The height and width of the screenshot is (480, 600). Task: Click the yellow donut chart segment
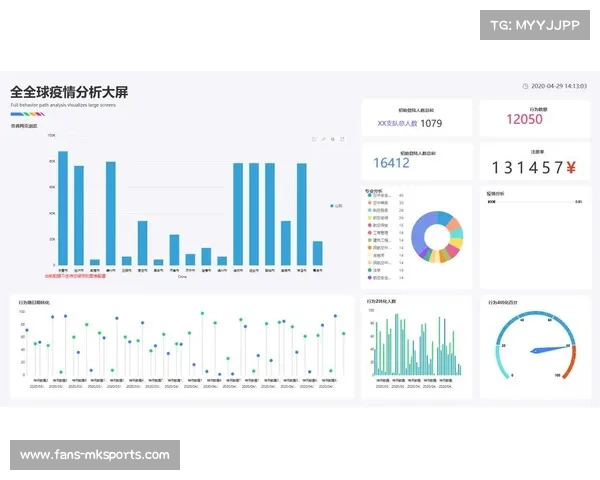tap(456, 243)
